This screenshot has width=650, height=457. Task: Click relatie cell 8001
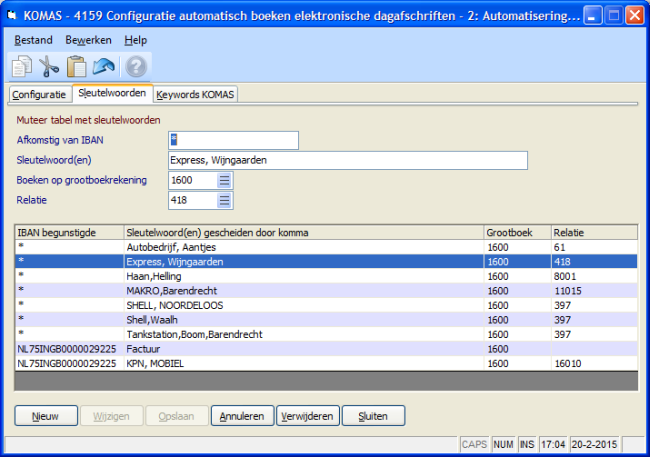[x=594, y=276]
